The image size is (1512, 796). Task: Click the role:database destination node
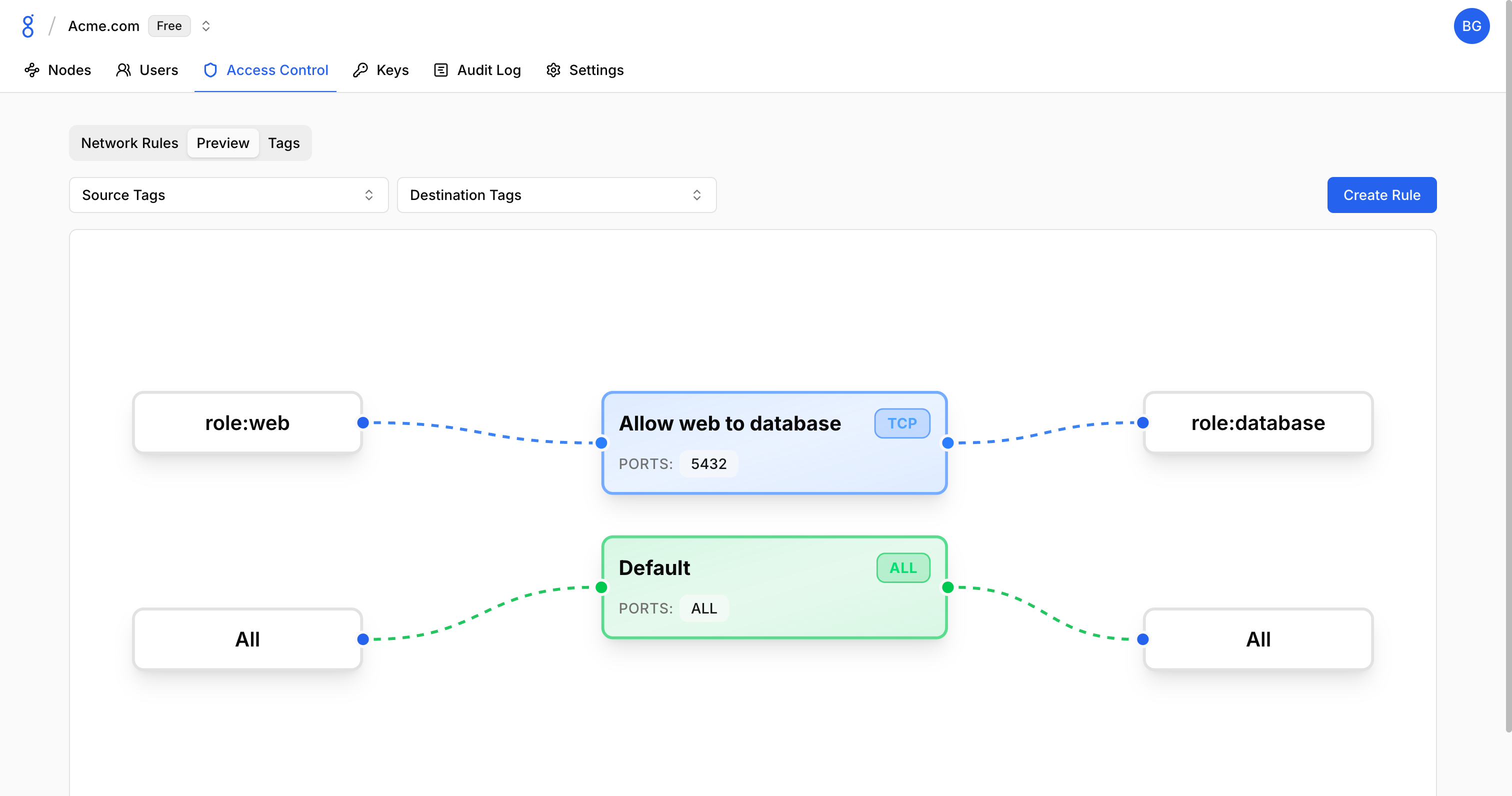click(x=1257, y=422)
